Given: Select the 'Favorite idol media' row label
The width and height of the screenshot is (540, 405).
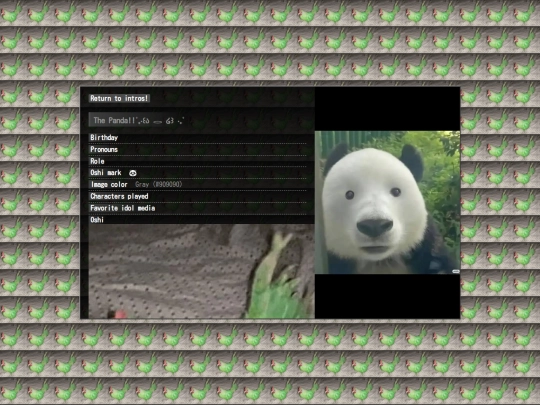Looking at the screenshot, I should click(123, 208).
